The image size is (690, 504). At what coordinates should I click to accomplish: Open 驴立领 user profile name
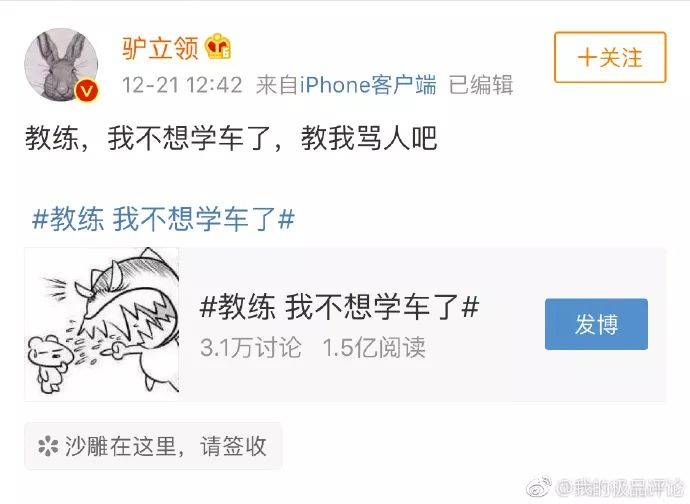coord(160,47)
